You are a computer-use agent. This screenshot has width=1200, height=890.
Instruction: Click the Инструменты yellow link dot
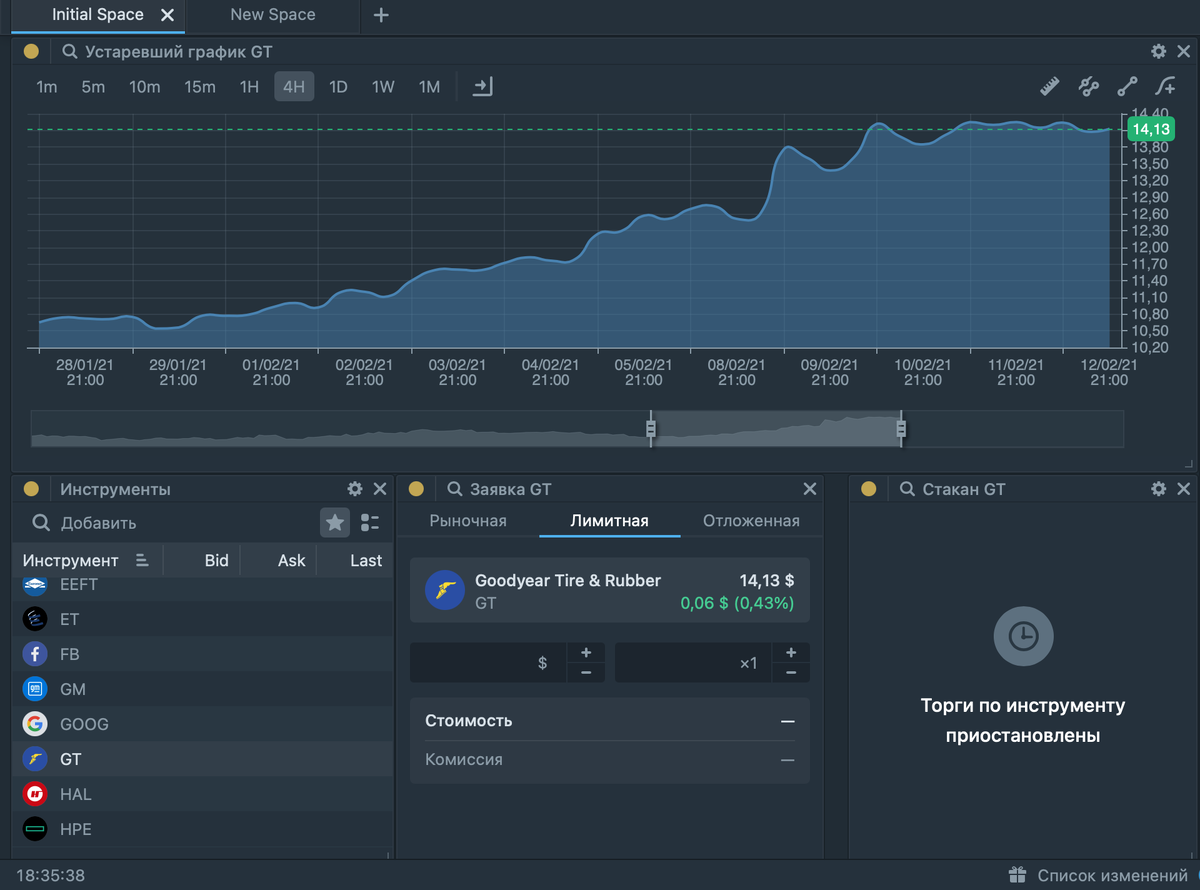pos(31,489)
